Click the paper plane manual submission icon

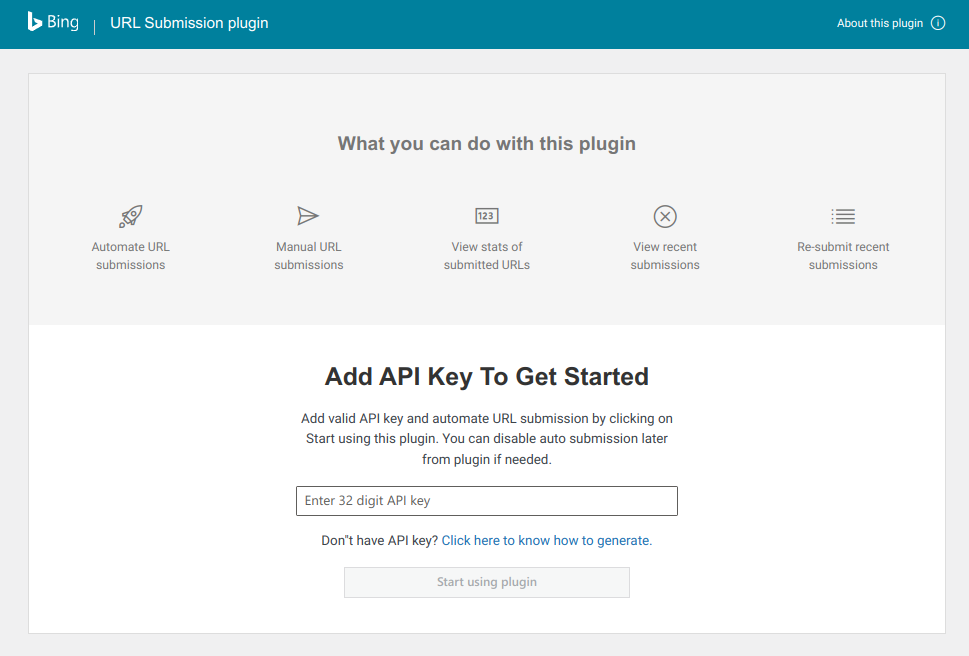308,216
